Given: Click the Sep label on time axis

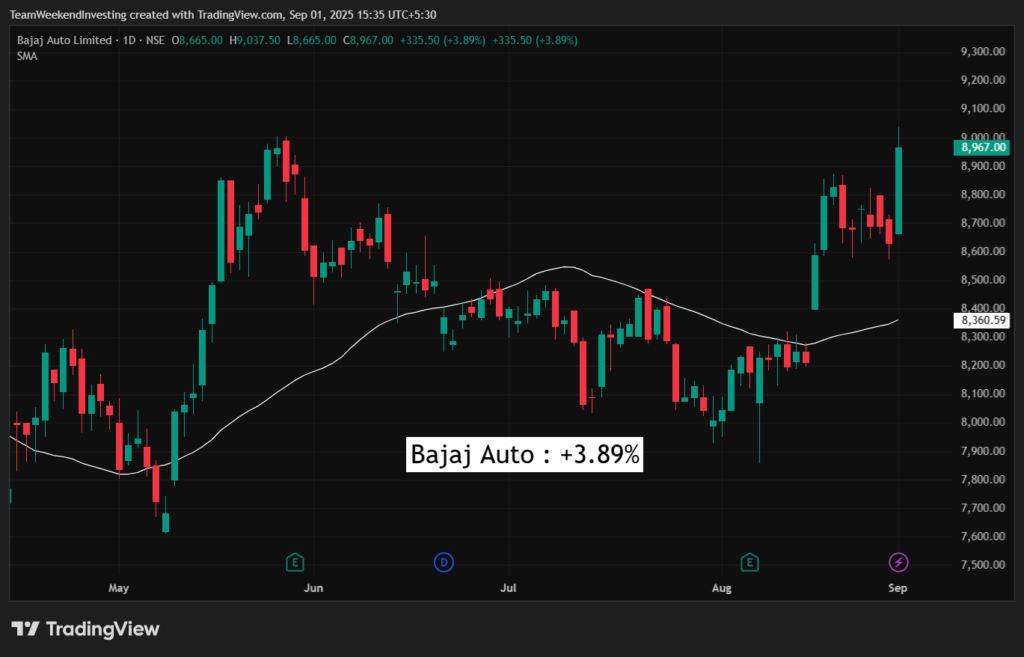Looking at the screenshot, I should 898,588.
